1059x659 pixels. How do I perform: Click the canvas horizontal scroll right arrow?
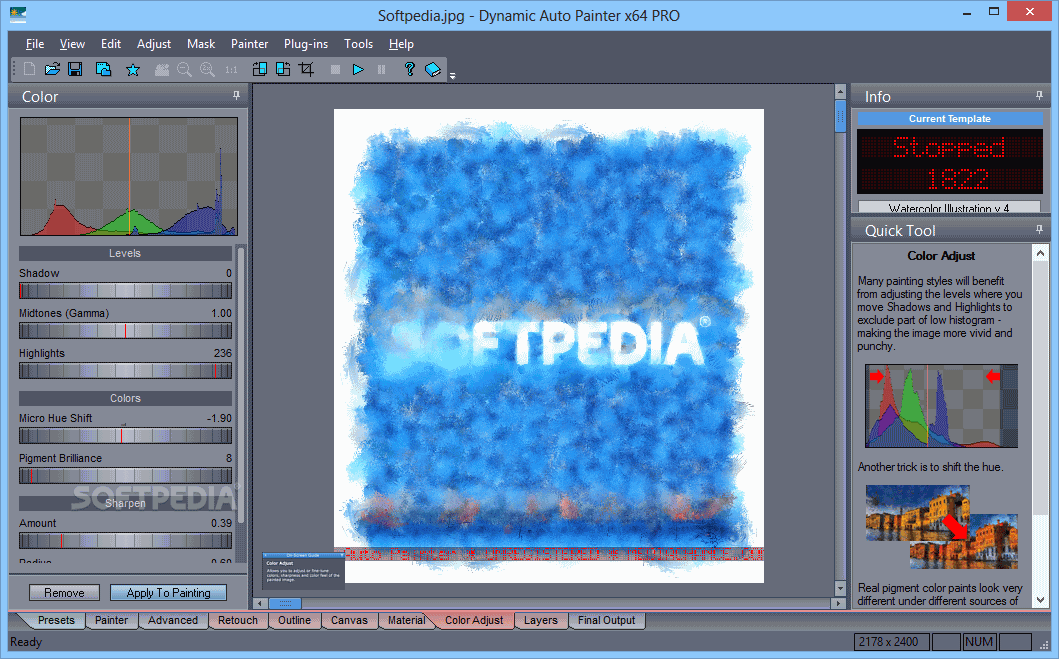(838, 603)
